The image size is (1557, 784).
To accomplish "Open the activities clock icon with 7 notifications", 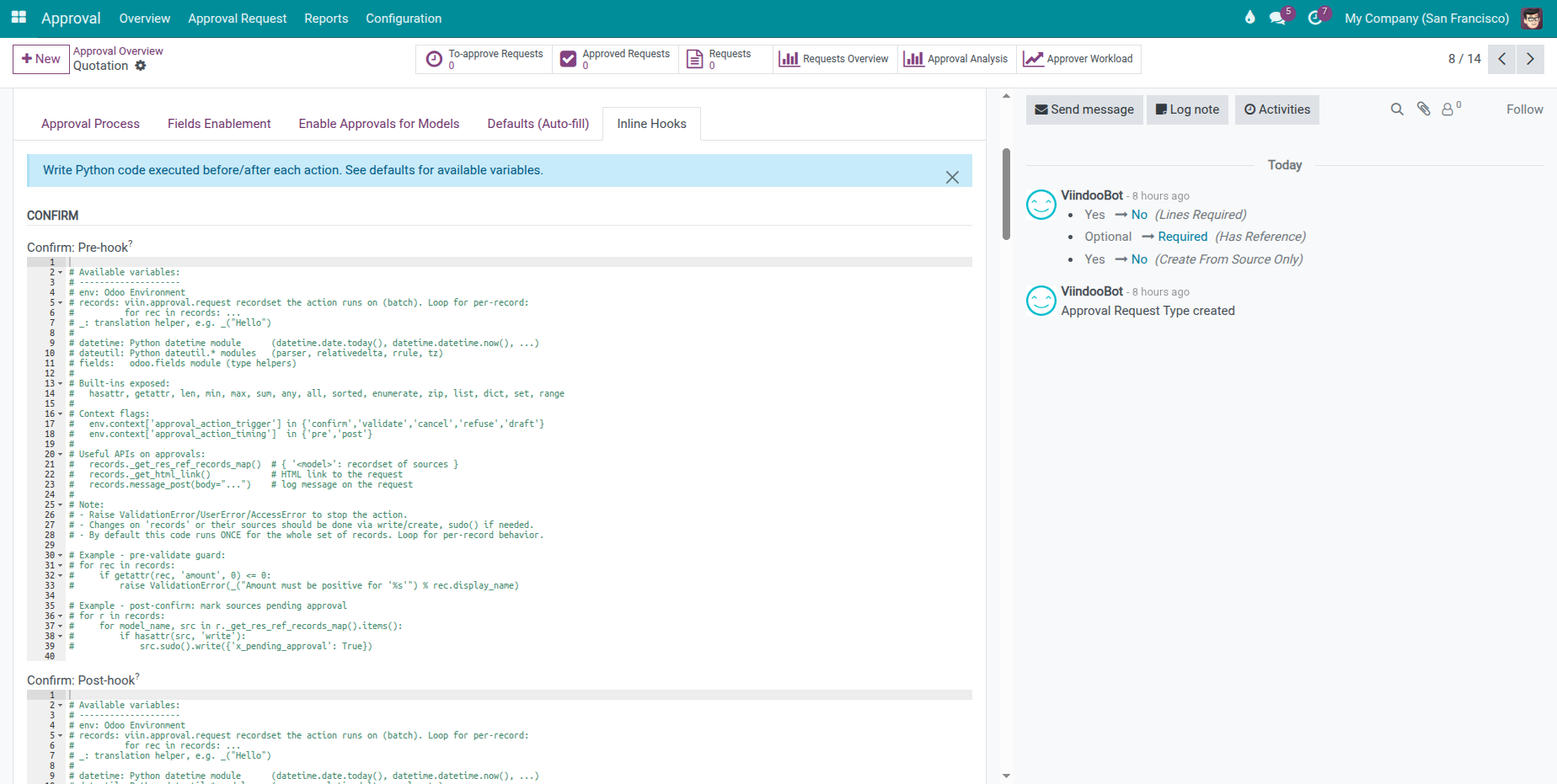I will pyautogui.click(x=1314, y=19).
